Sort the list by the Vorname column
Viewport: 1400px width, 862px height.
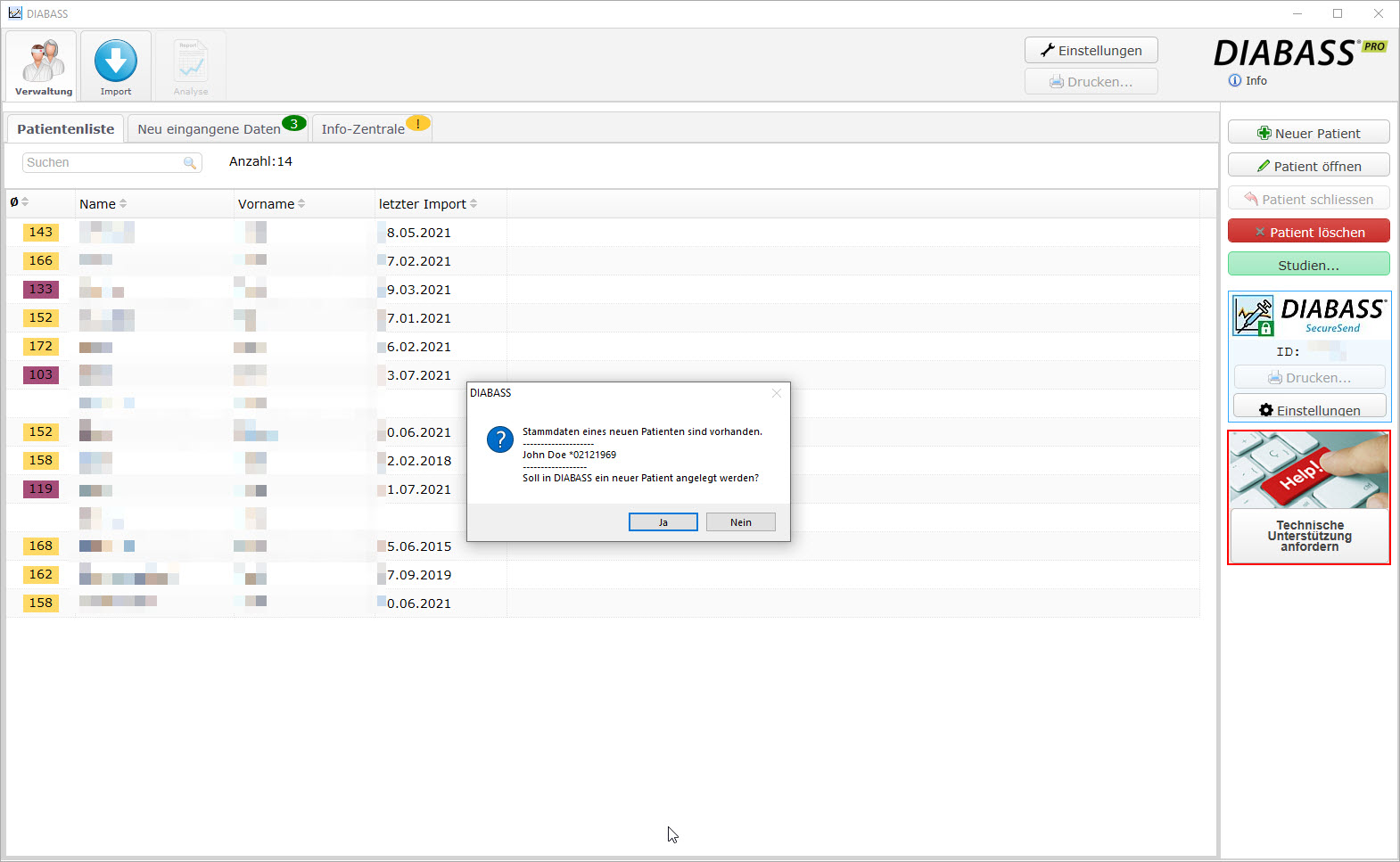tap(271, 204)
